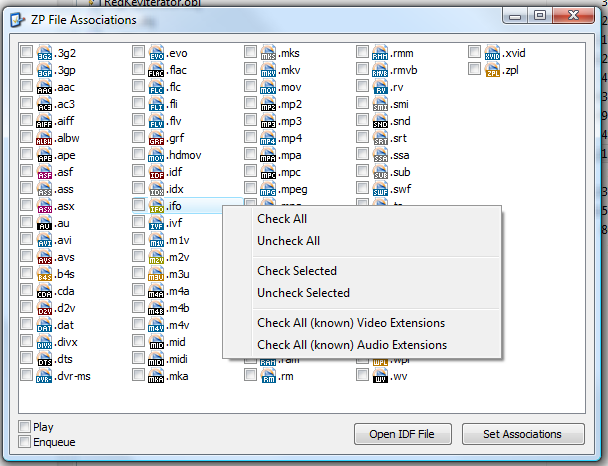Click the .wv file type icon
This screenshot has width=608, height=466.
point(380,377)
